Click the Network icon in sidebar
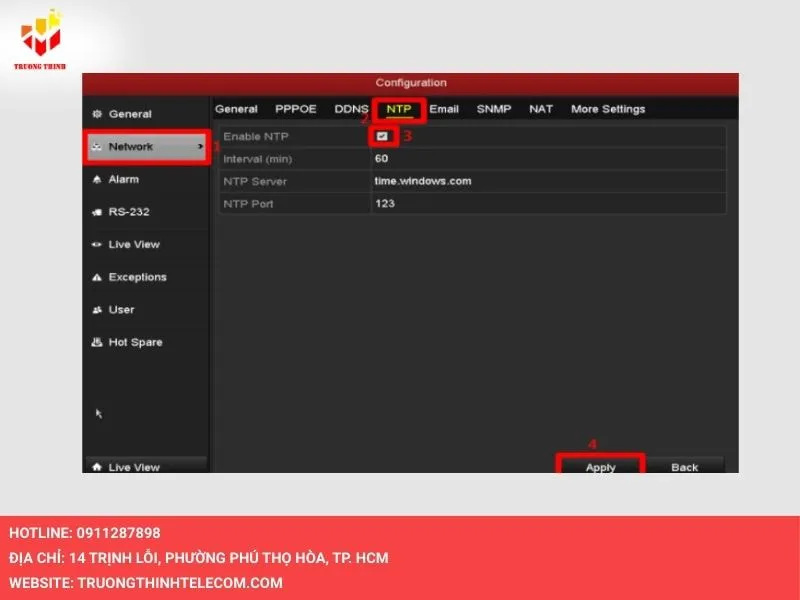Viewport: 800px width, 600px height. pos(97,147)
